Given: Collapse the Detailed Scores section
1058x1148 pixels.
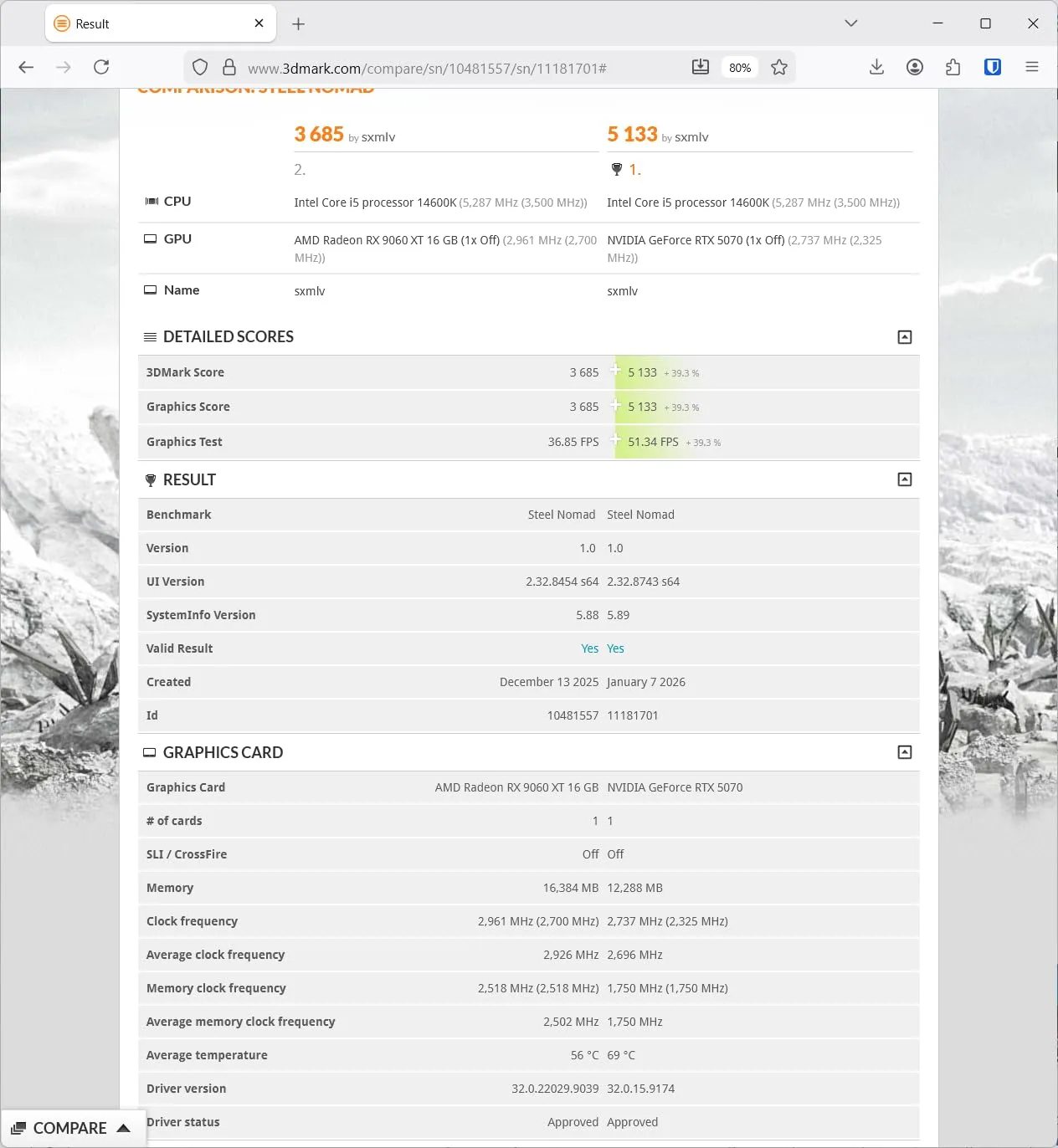Looking at the screenshot, I should click(x=905, y=337).
